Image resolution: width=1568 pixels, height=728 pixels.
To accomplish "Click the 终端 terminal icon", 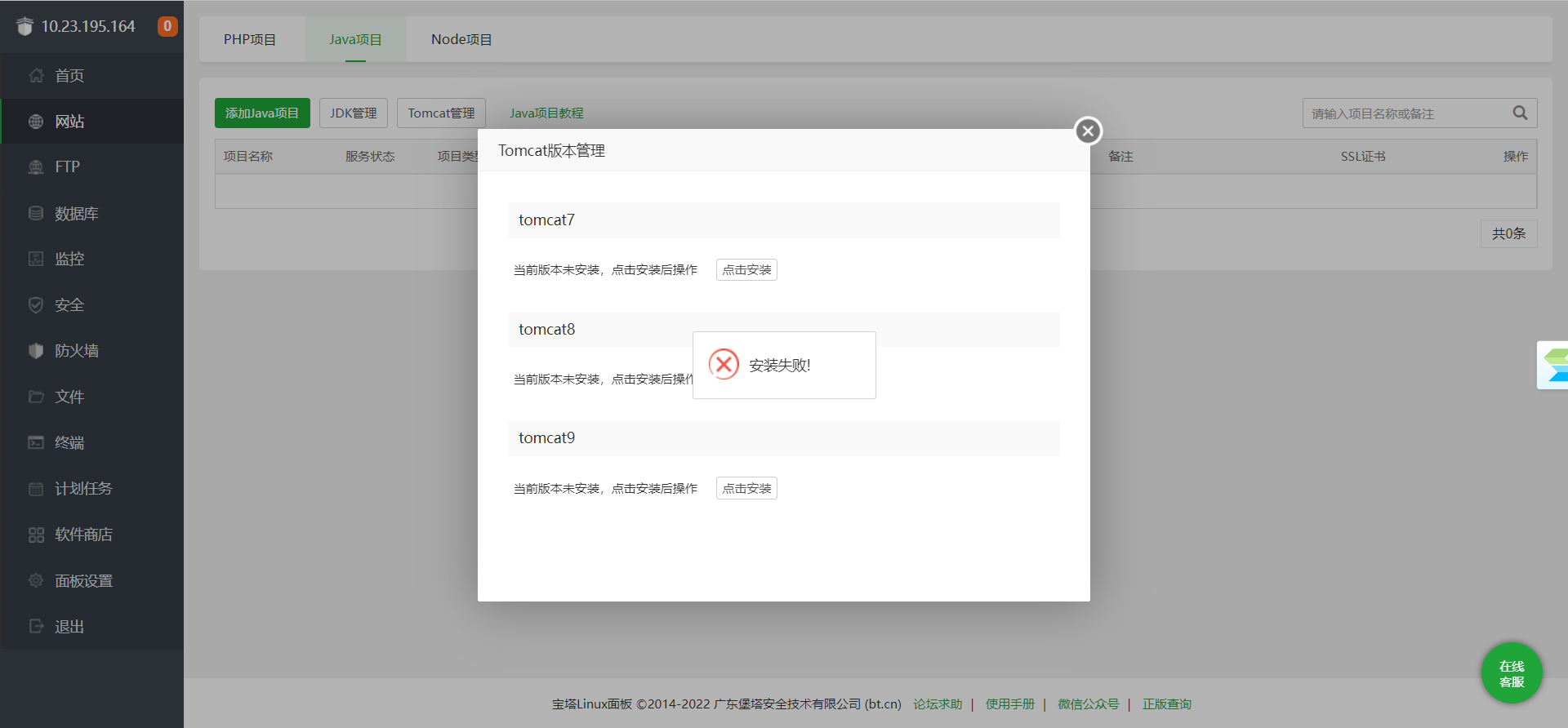I will pyautogui.click(x=36, y=442).
